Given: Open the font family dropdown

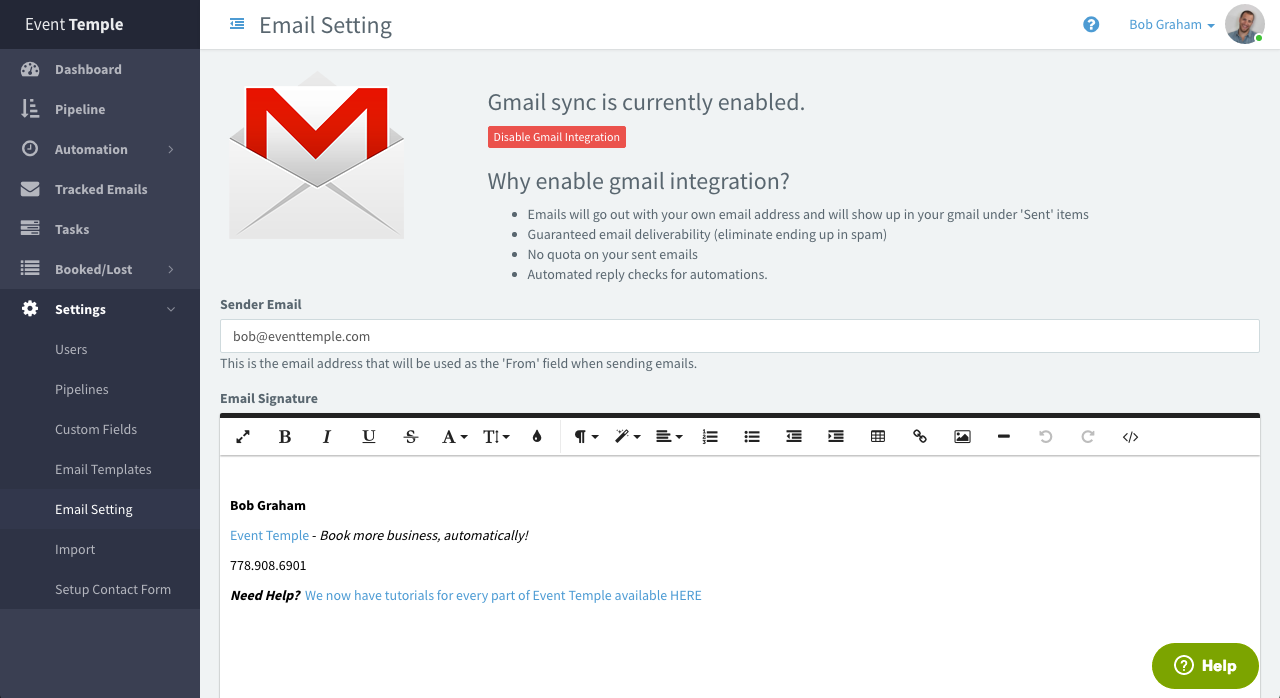Looking at the screenshot, I should tap(454, 437).
